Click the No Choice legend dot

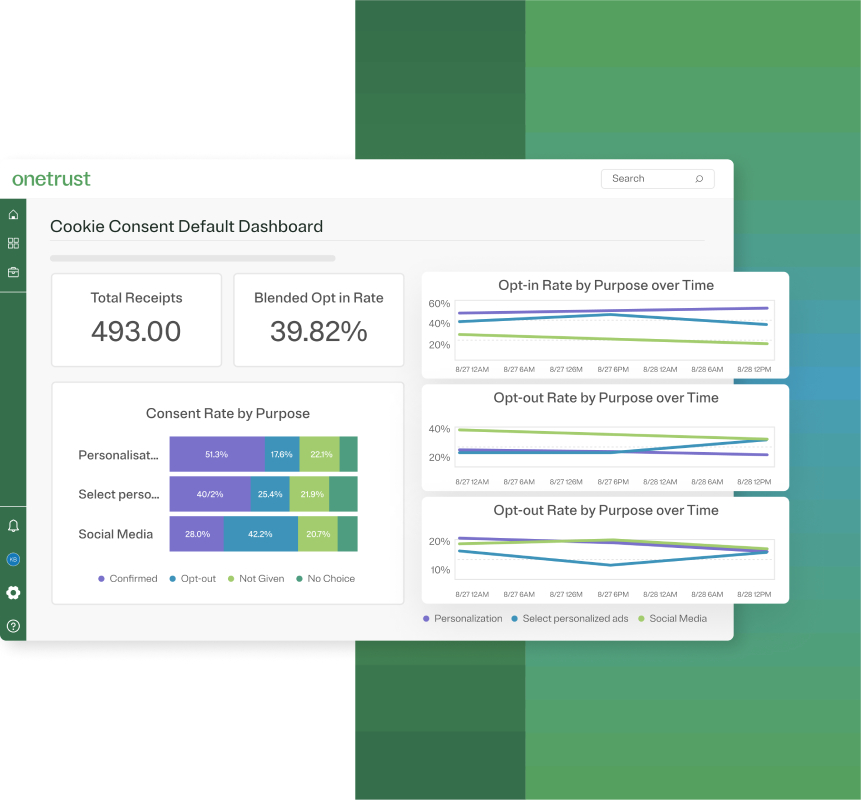(x=299, y=579)
